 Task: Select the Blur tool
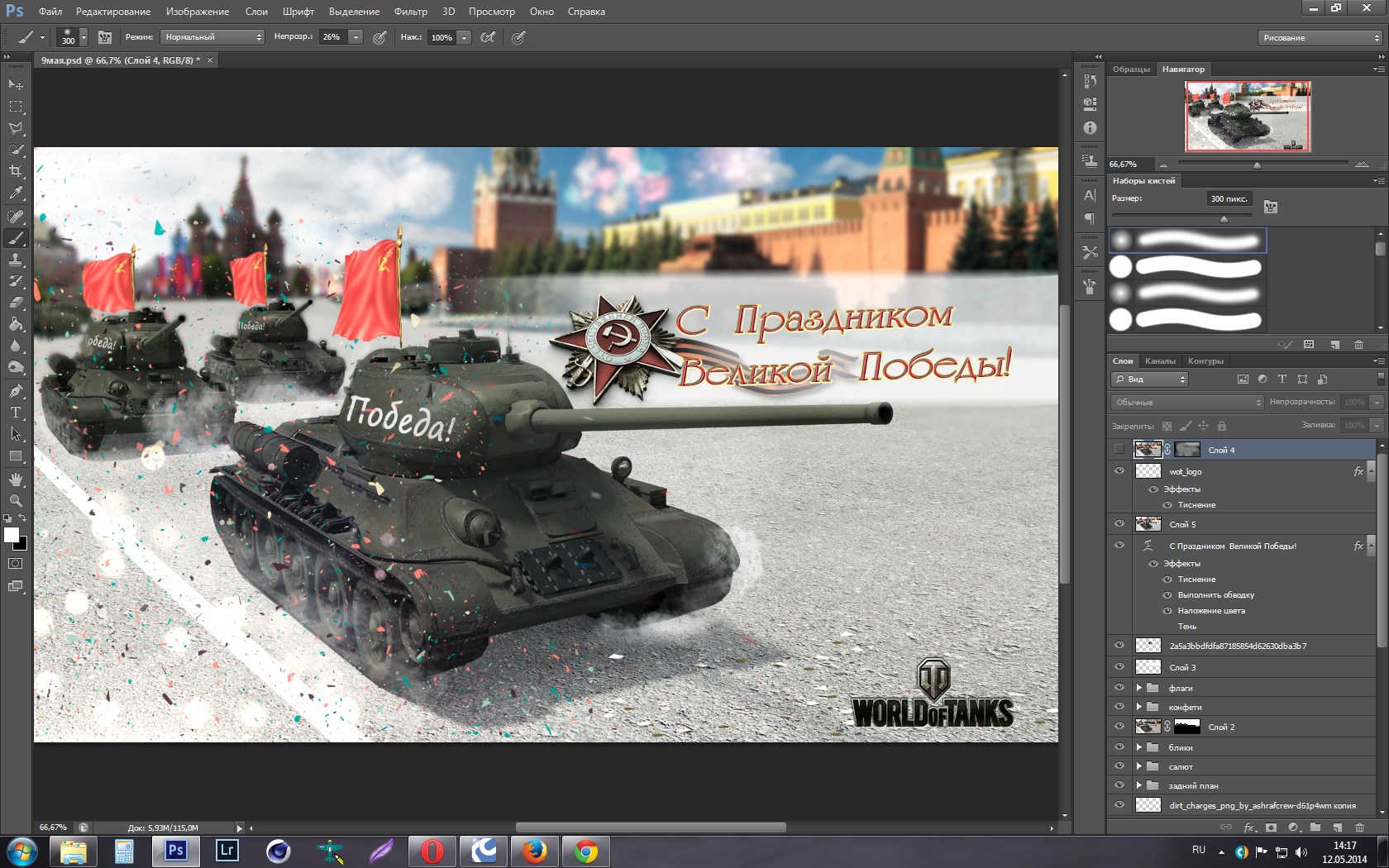pos(16,346)
